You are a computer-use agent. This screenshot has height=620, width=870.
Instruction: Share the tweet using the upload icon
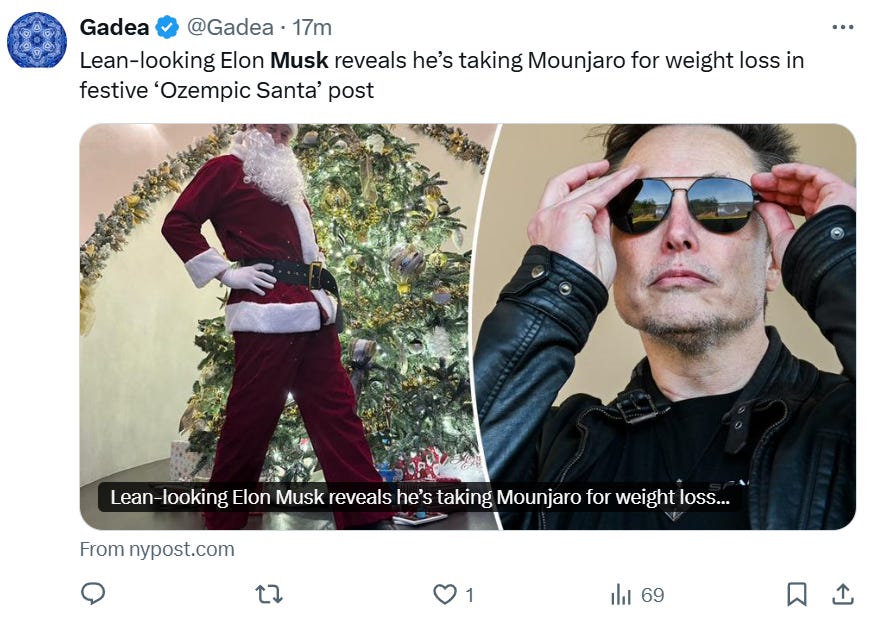[842, 594]
